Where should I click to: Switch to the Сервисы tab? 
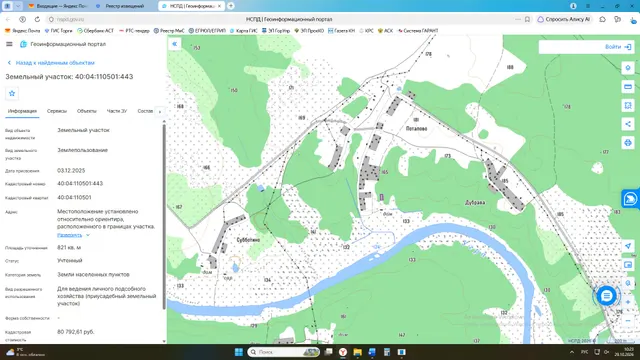tap(57, 111)
